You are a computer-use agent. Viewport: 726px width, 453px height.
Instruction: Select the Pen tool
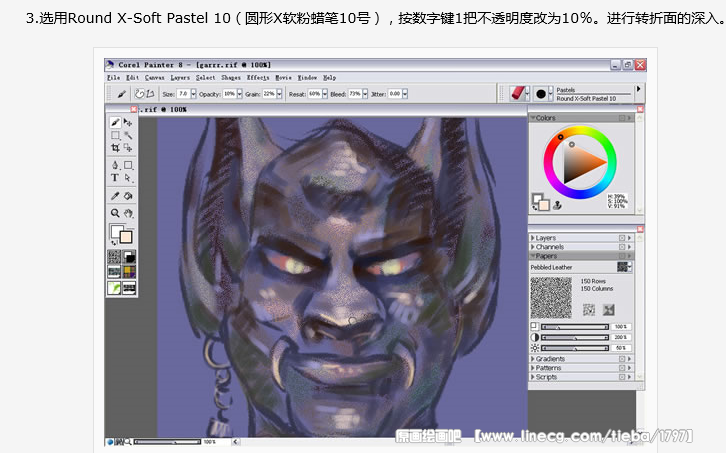[115, 165]
